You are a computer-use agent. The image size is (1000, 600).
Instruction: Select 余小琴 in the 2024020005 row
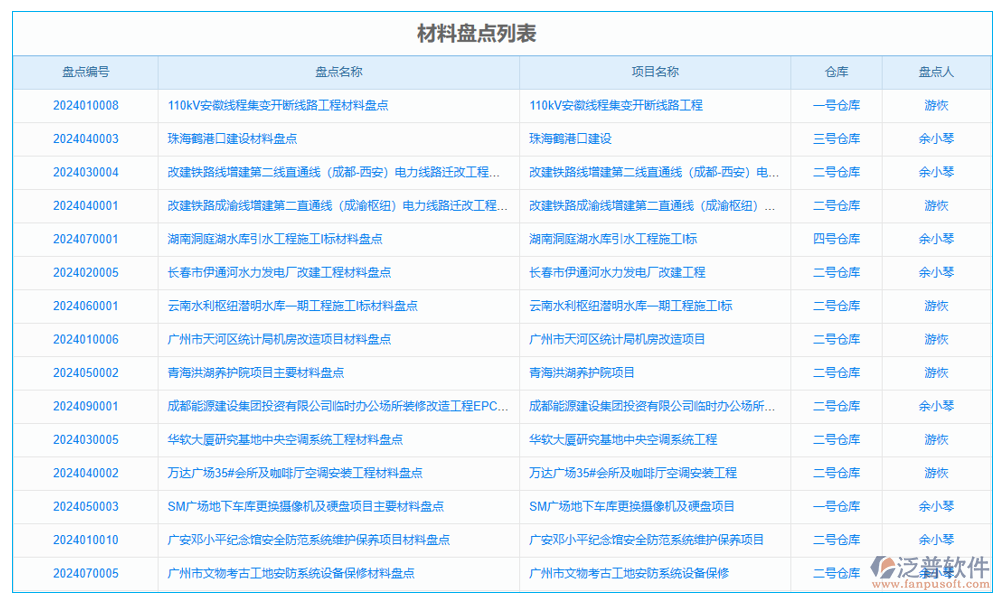pyautogui.click(x=936, y=272)
